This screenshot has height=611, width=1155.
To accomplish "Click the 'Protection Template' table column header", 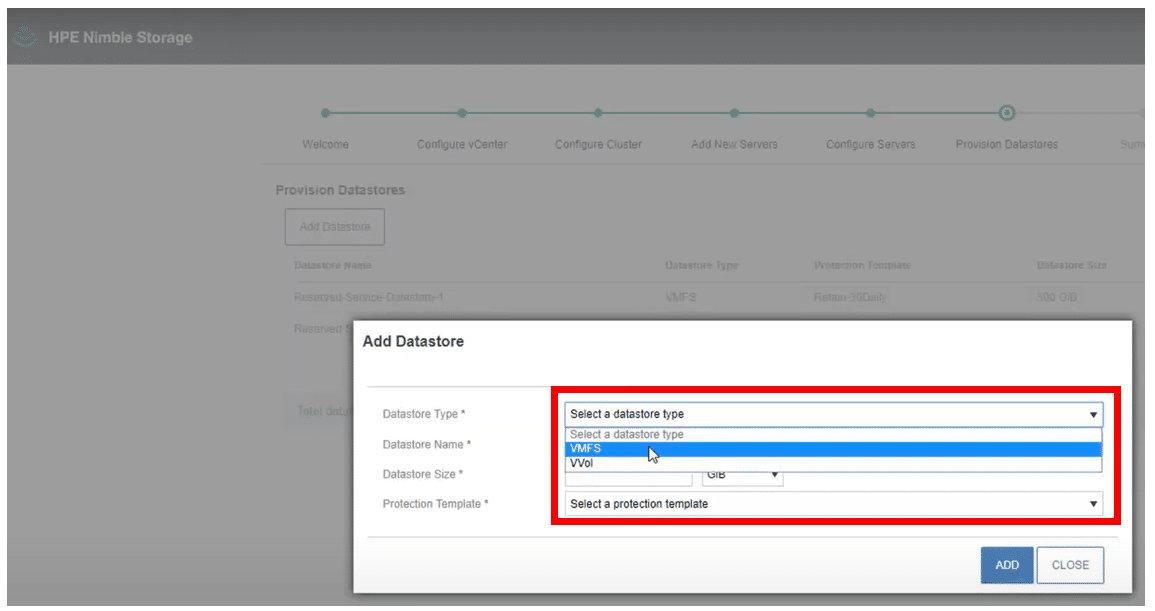I will [x=862, y=265].
